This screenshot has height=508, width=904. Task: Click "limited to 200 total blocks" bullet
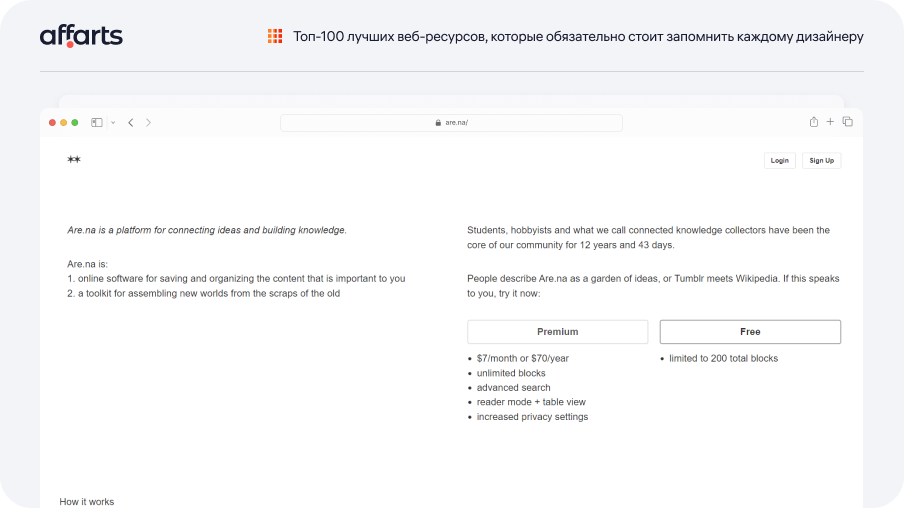click(723, 358)
